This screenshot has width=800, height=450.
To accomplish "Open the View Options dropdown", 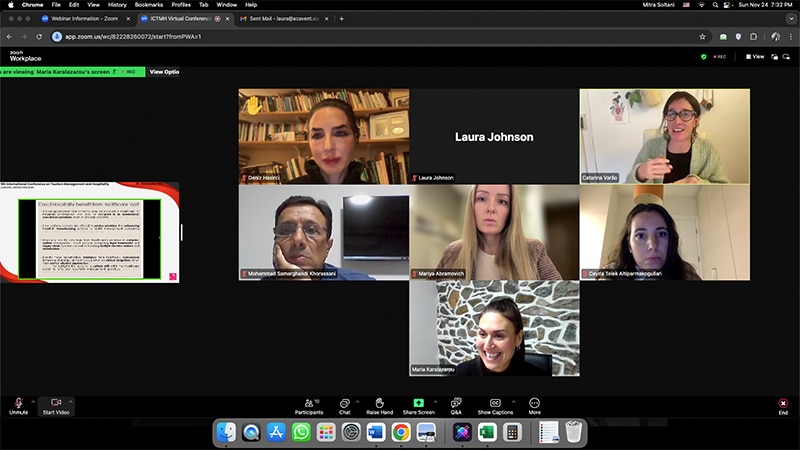I will click(164, 72).
